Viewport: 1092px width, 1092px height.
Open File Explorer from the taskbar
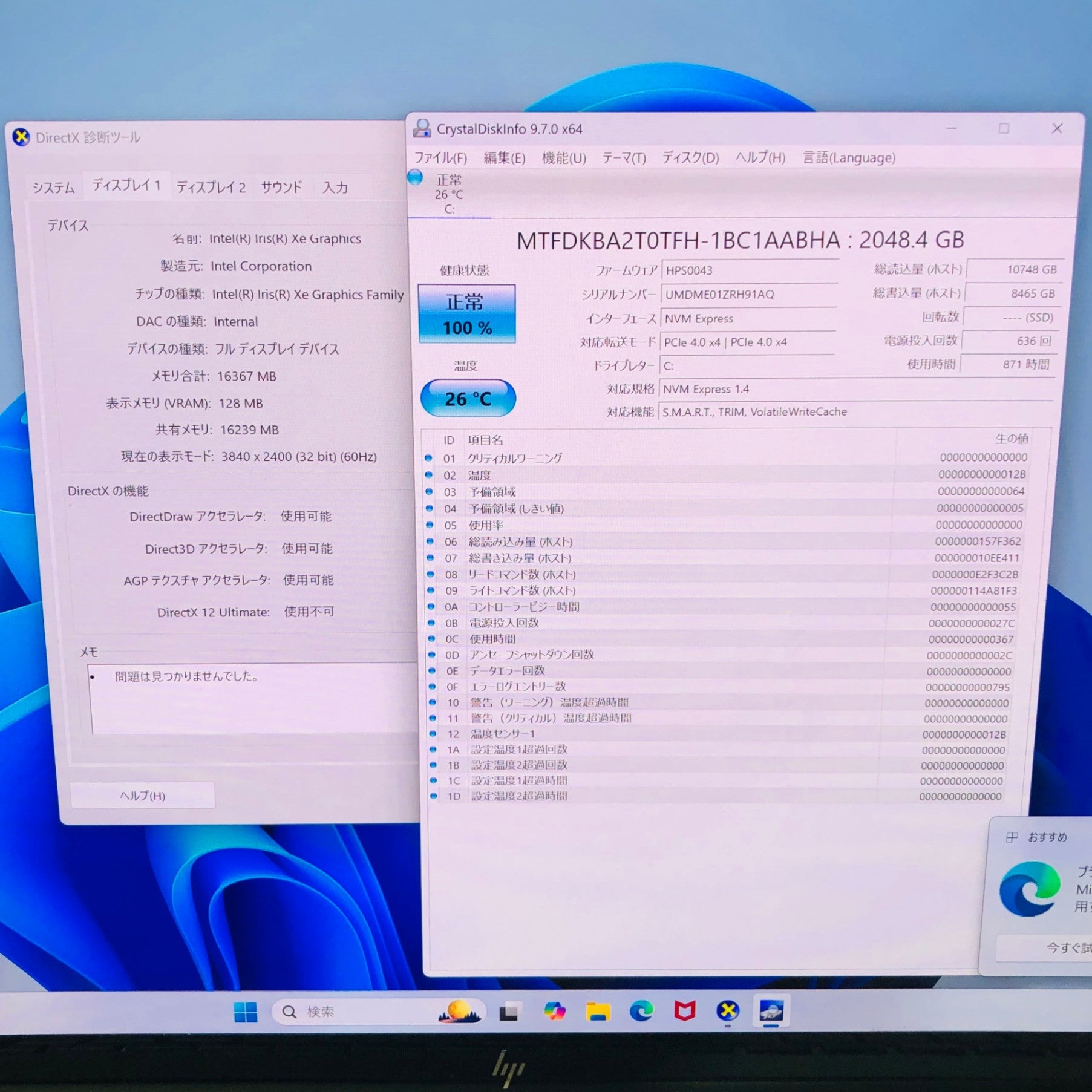pos(598,1011)
